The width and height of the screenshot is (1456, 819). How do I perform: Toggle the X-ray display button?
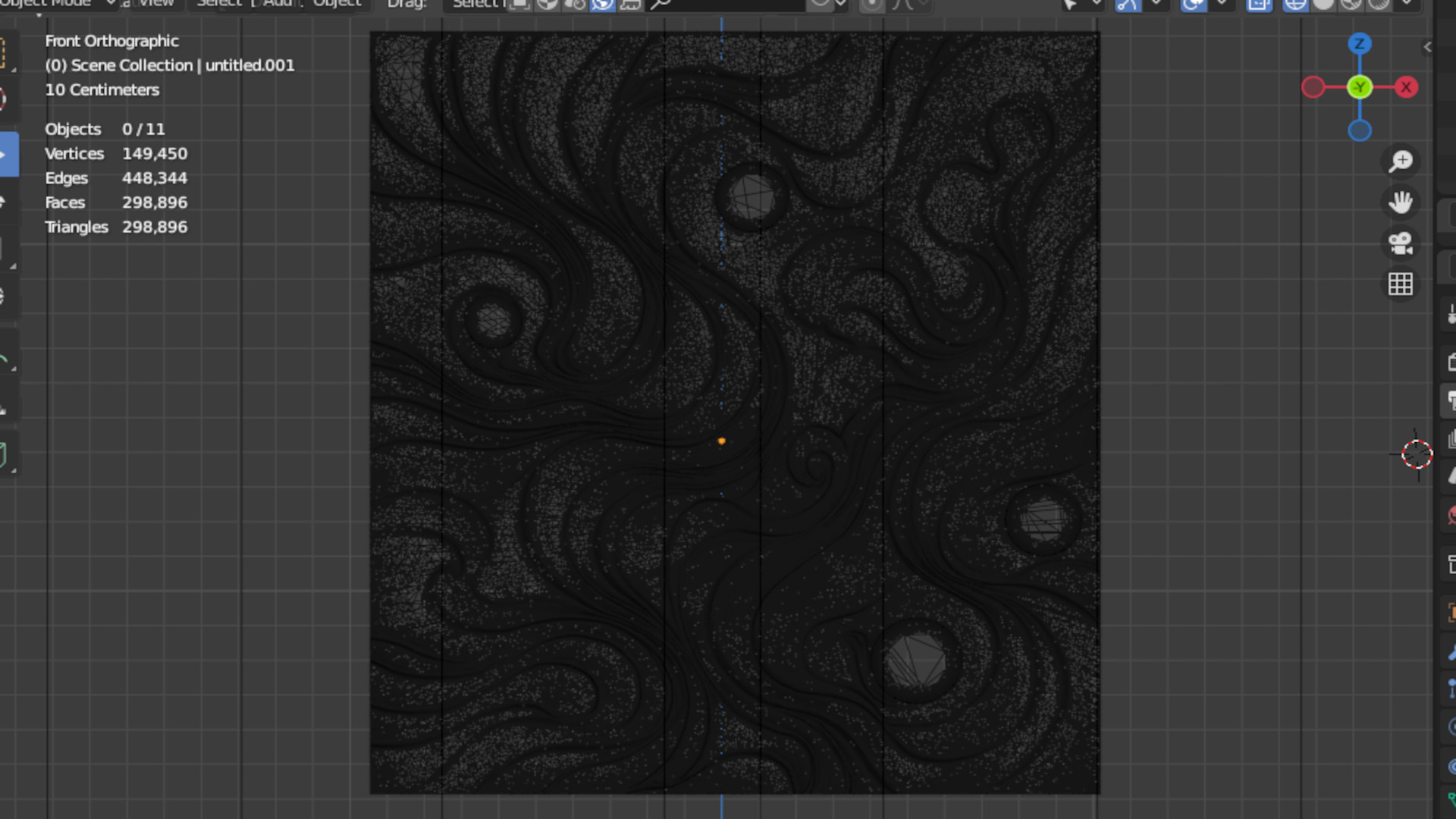[x=1259, y=5]
